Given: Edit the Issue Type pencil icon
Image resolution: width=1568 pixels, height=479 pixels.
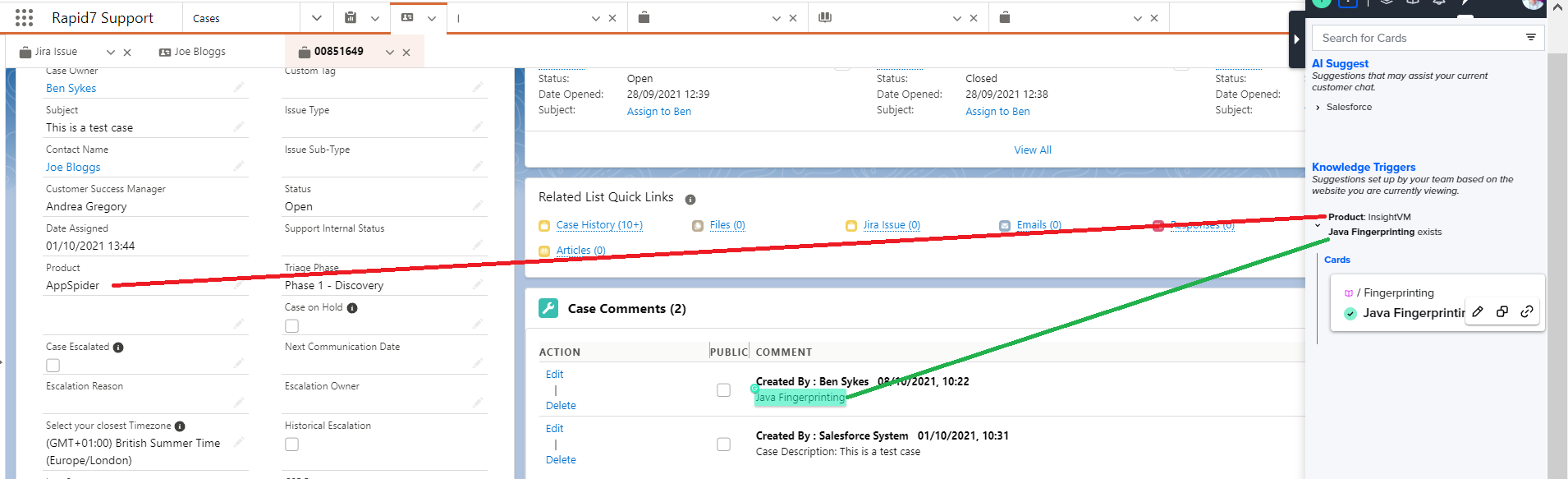Looking at the screenshot, I should pyautogui.click(x=477, y=126).
